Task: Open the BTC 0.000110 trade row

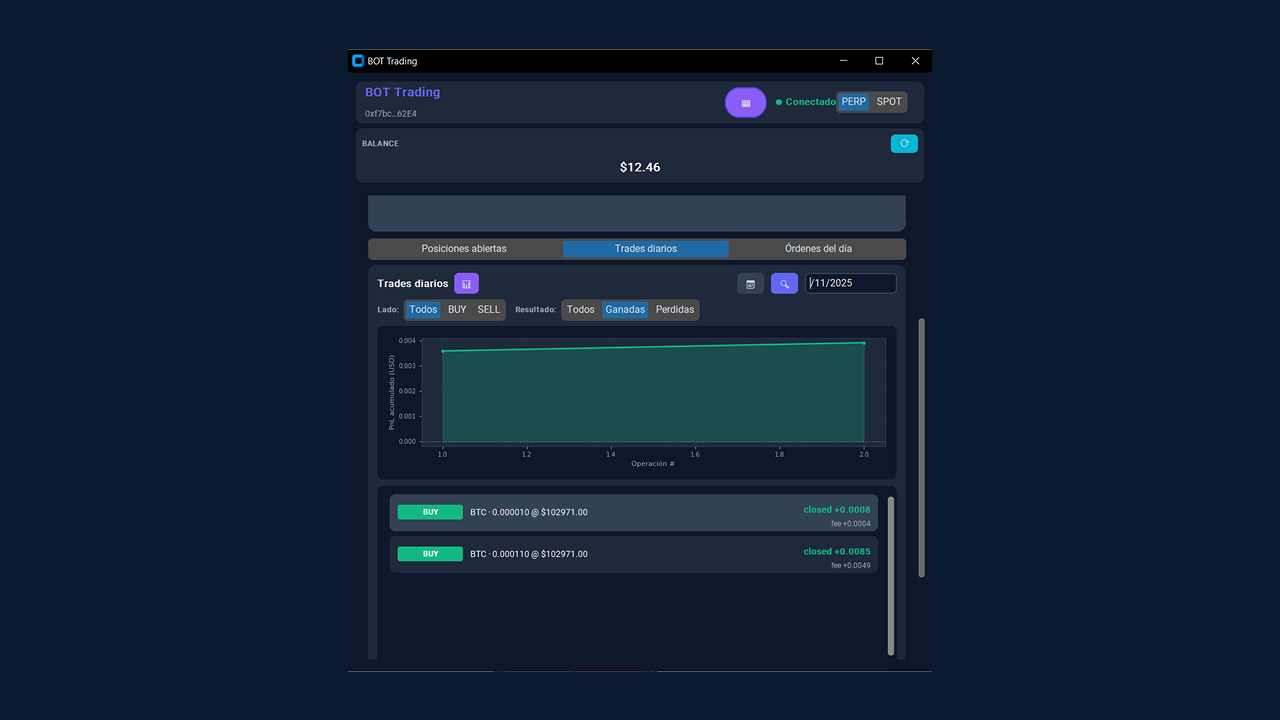Action: 633,555
